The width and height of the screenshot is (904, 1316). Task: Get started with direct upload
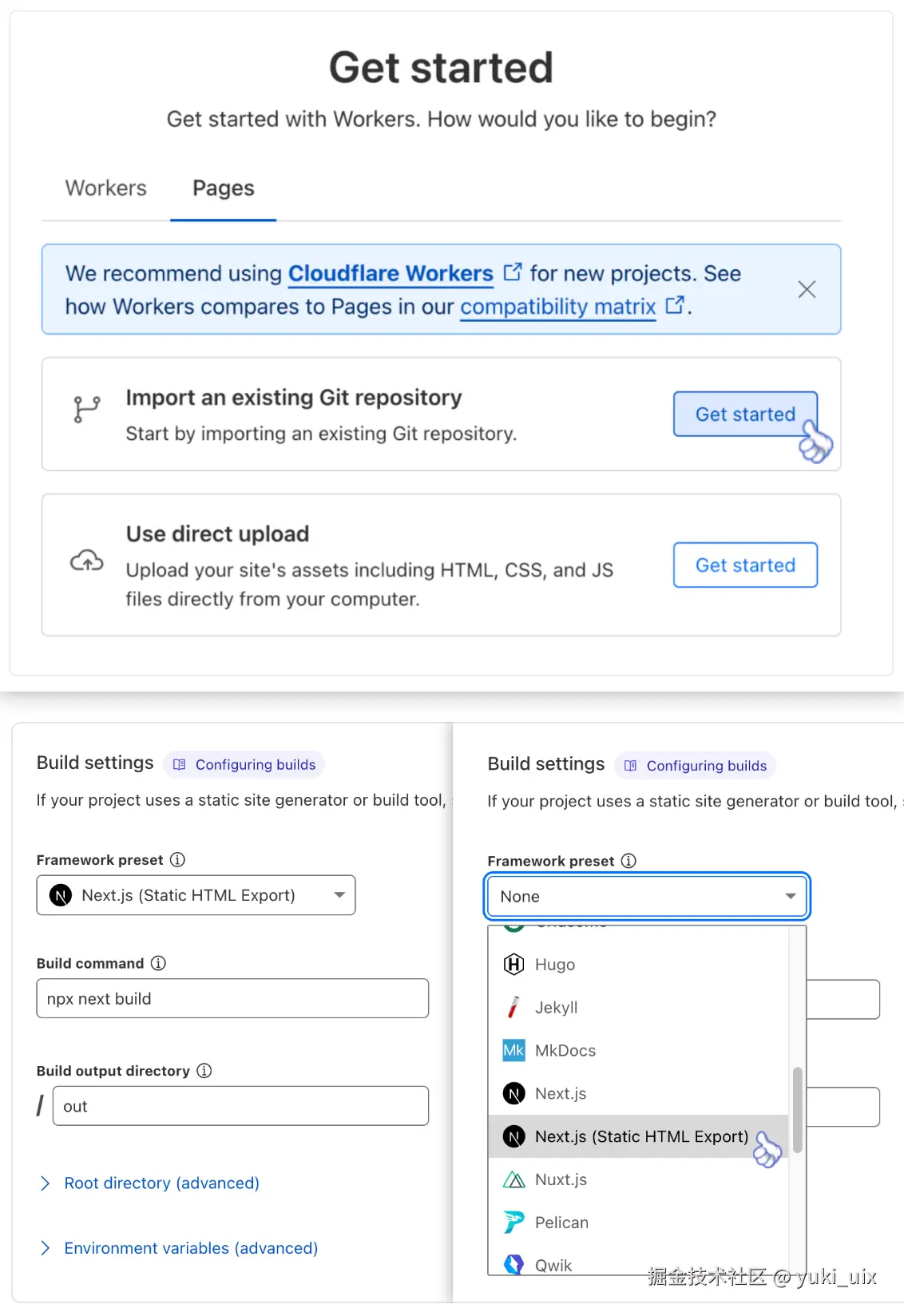(744, 565)
